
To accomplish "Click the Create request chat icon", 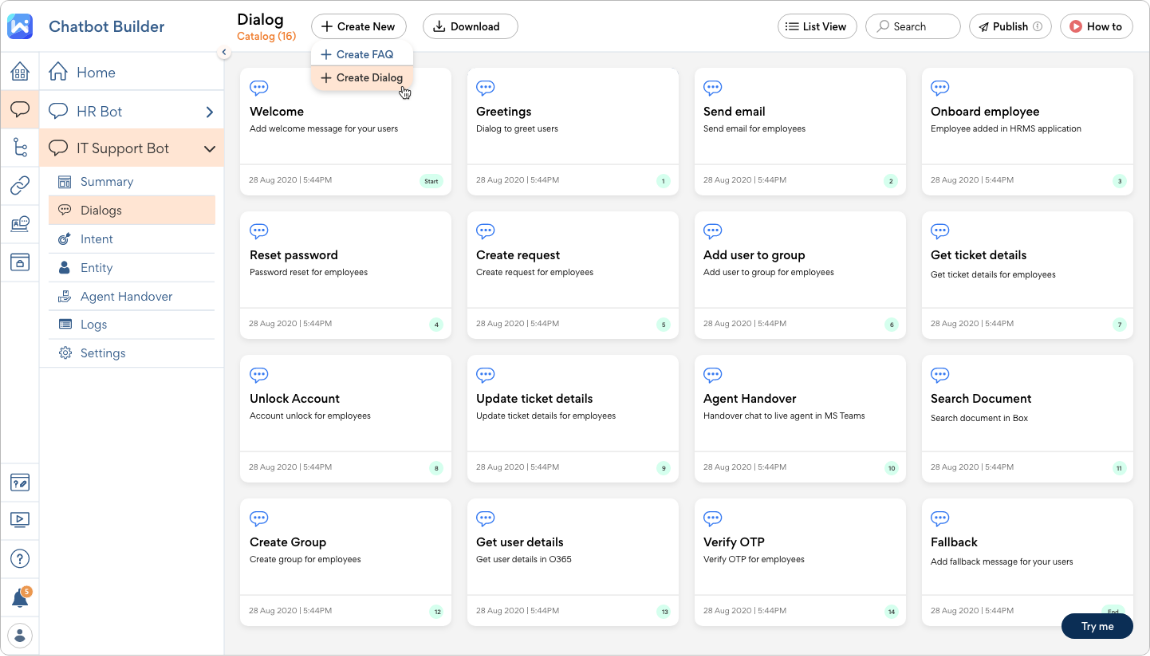I will pos(486,231).
